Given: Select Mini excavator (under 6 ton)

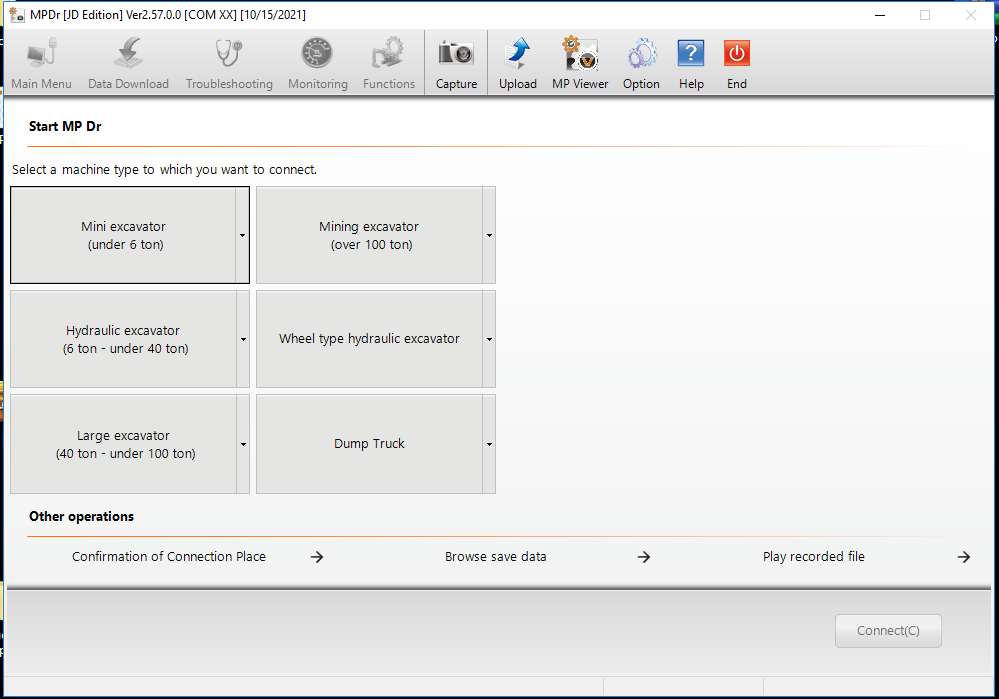Looking at the screenshot, I should pos(124,235).
